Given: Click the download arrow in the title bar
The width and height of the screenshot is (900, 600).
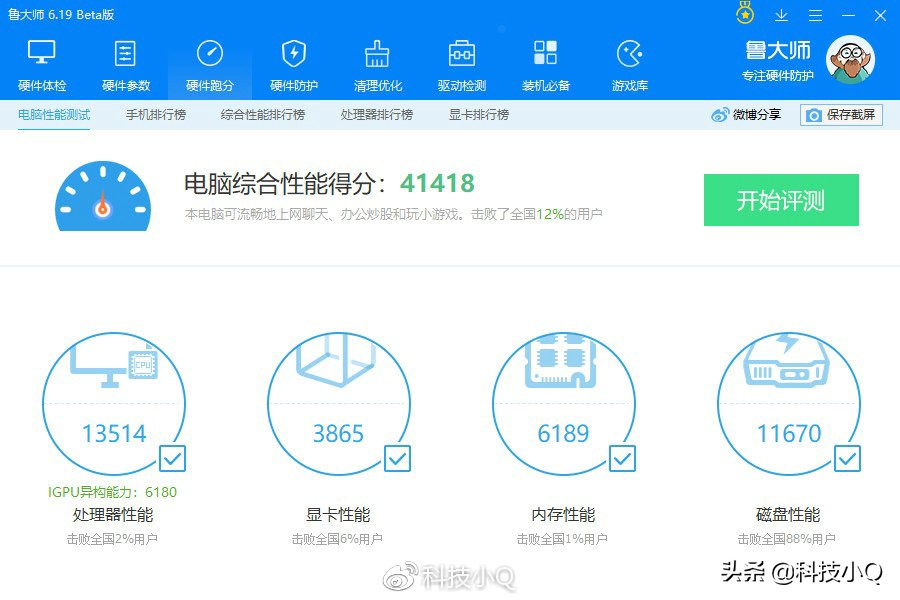Looking at the screenshot, I should tap(781, 14).
